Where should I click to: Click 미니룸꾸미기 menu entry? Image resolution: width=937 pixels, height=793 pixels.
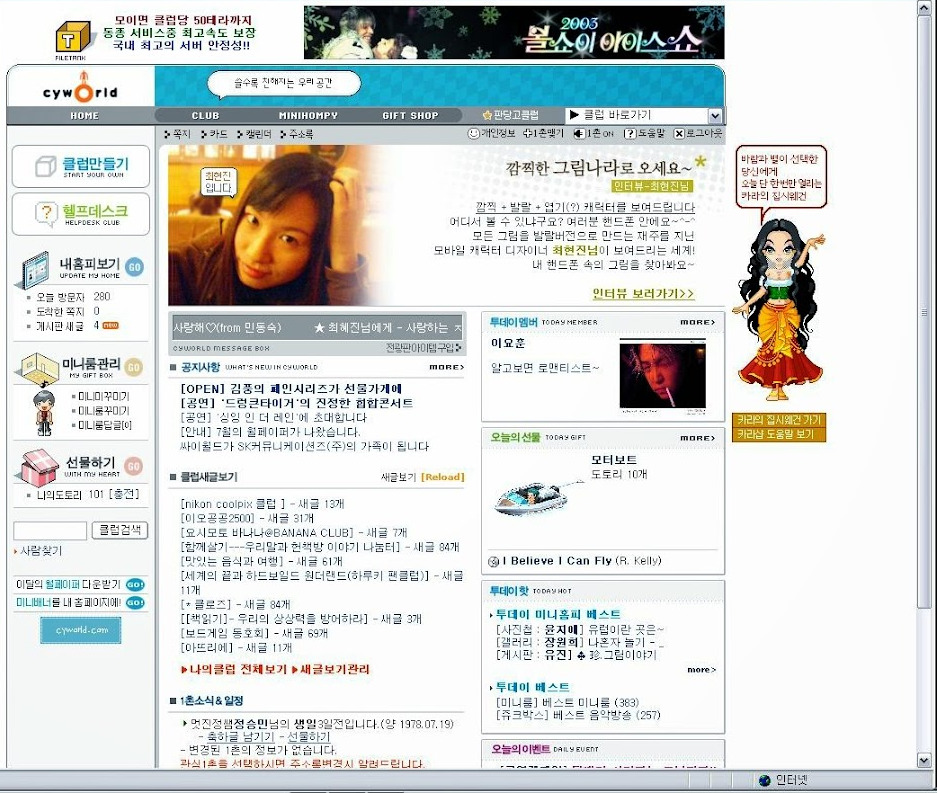(x=104, y=411)
